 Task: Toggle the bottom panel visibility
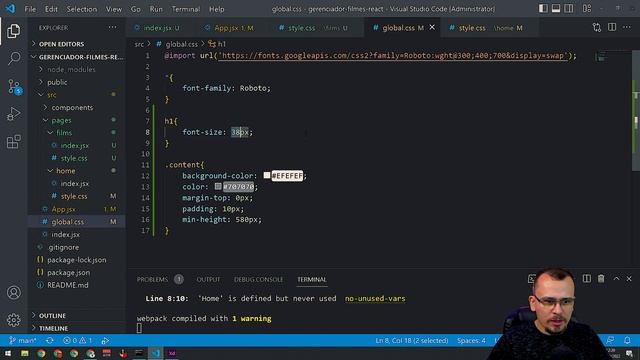556,9
